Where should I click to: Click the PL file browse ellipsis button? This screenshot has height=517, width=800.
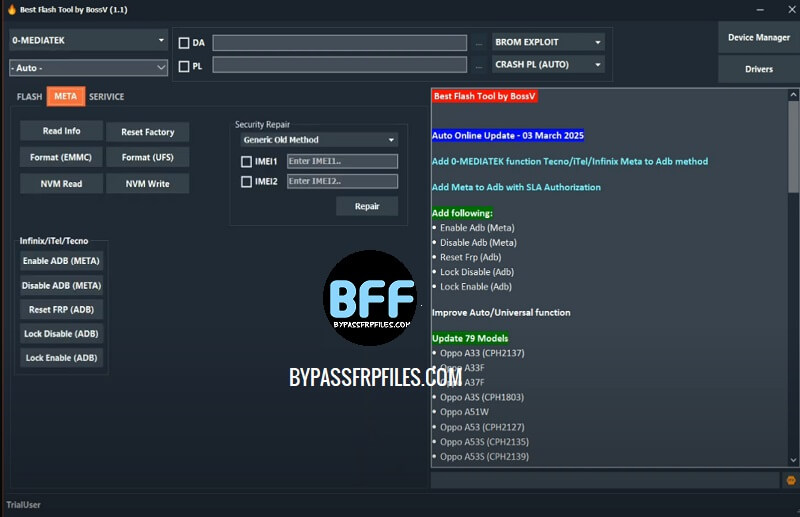[480, 66]
